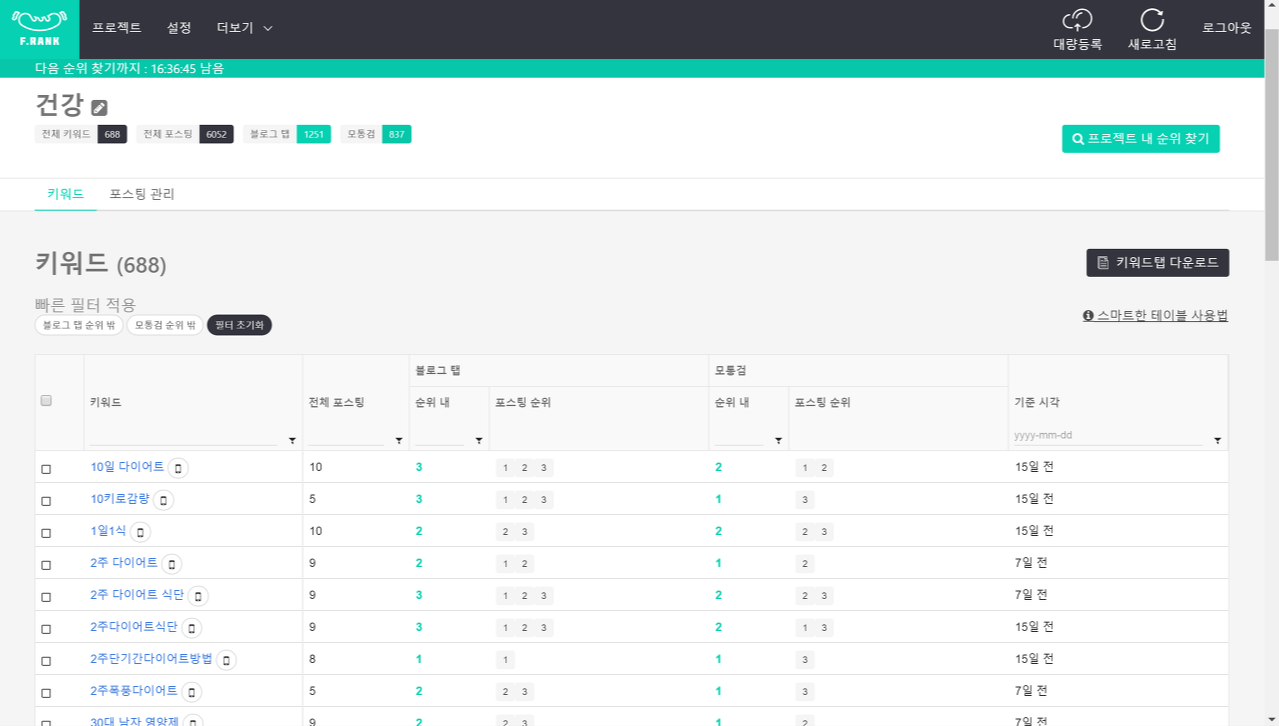
Task: Check the 2주단기간다이어트방법 row checkbox
Action: tap(46, 661)
